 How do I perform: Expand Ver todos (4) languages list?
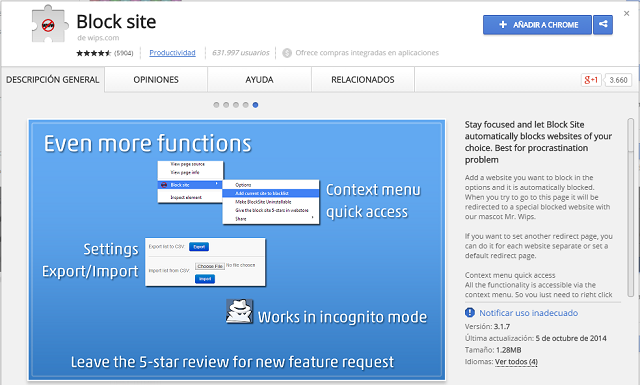(x=516, y=362)
